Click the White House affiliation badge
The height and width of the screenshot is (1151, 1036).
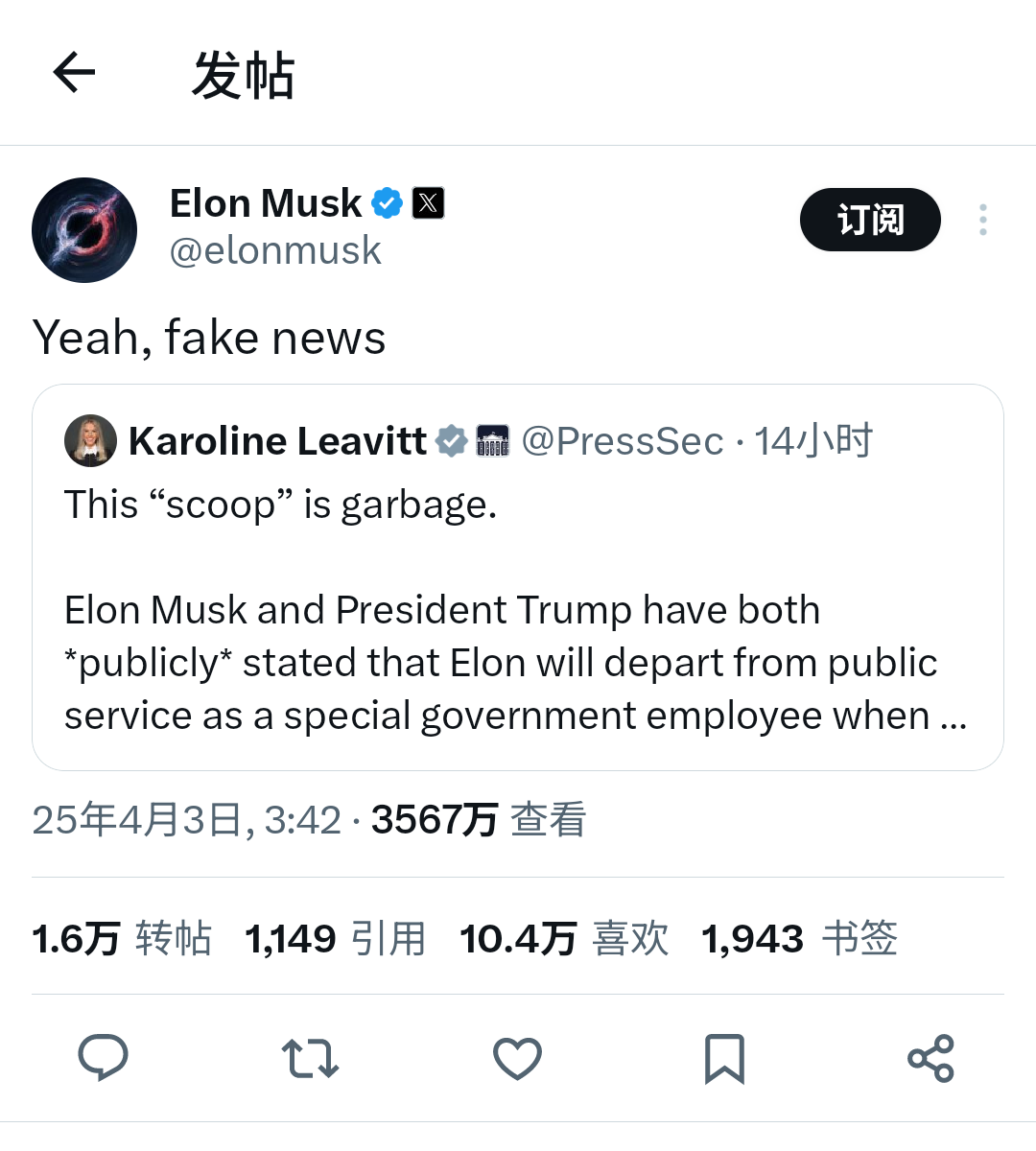[x=493, y=441]
